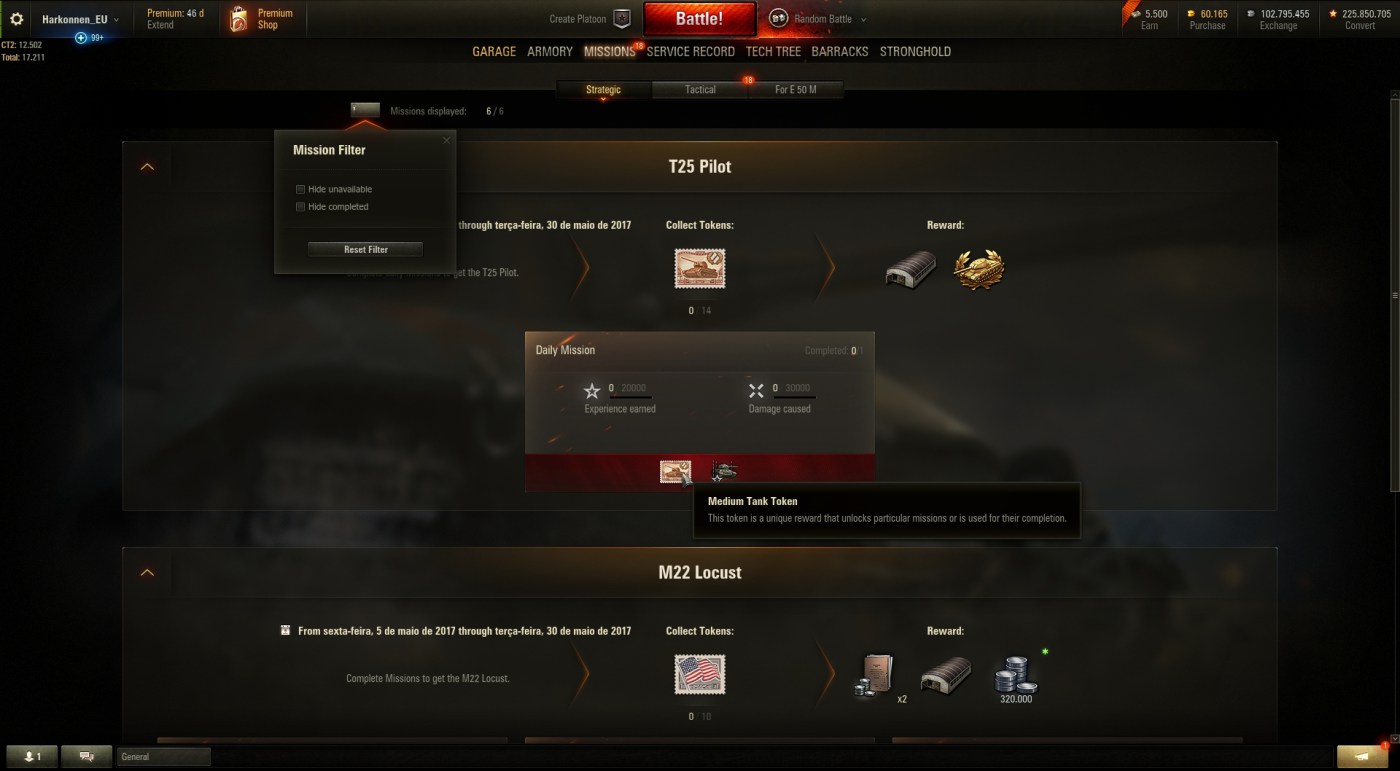Collapse the M22 Locust section
This screenshot has height=771, width=1400.
pyautogui.click(x=147, y=573)
